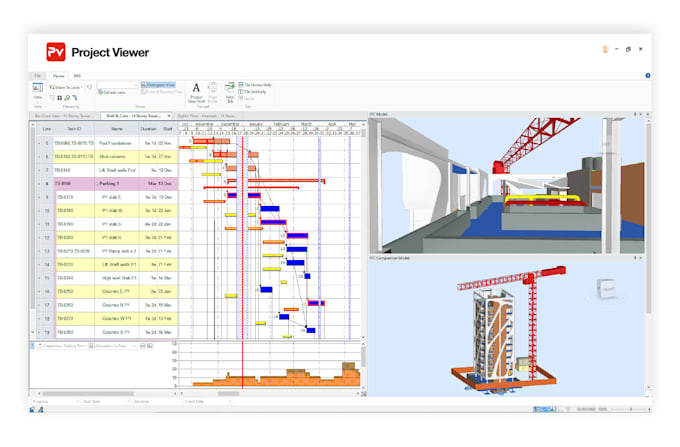Click the Line column header

46,129
